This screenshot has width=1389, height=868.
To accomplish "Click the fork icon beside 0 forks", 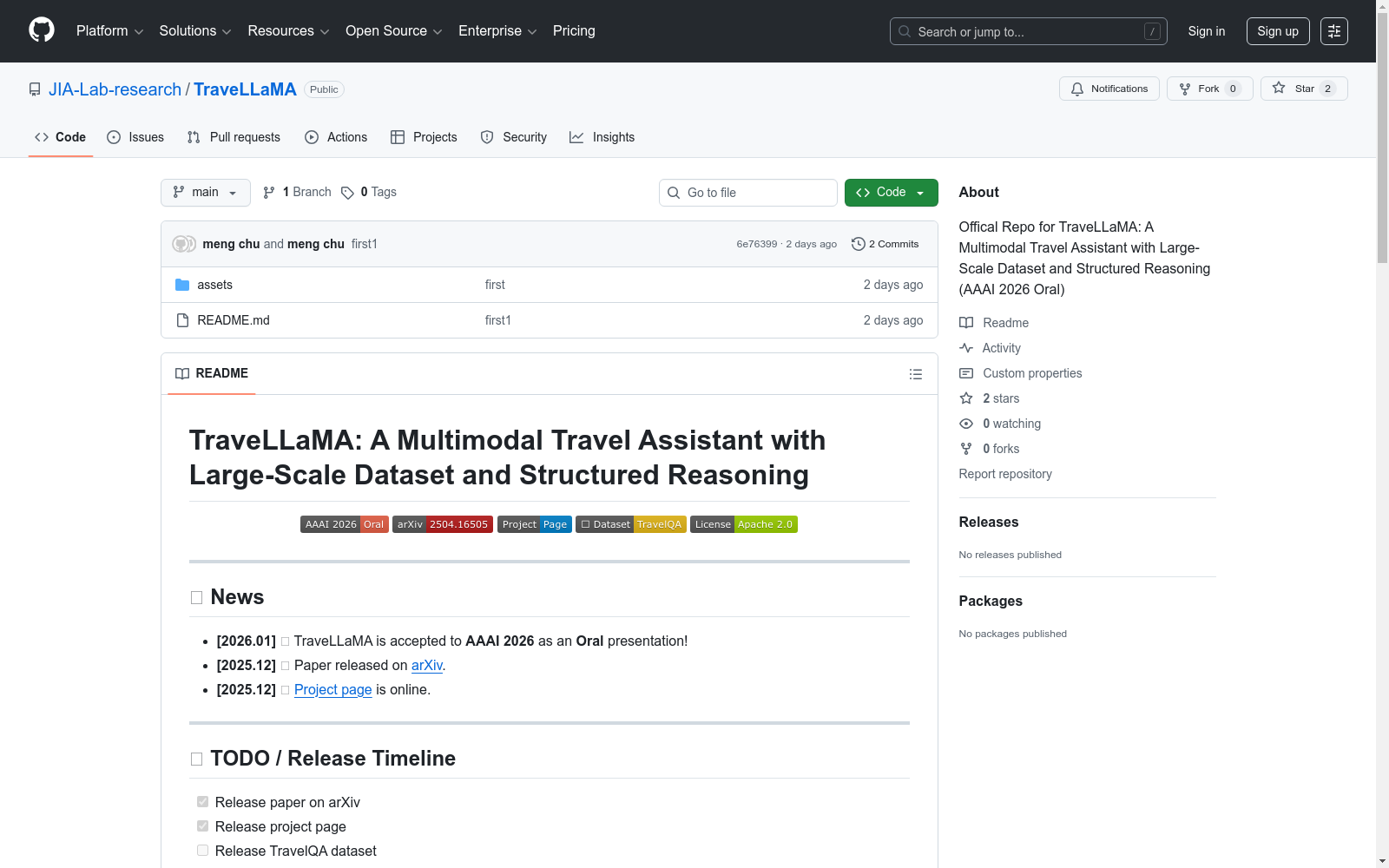I will click(966, 449).
